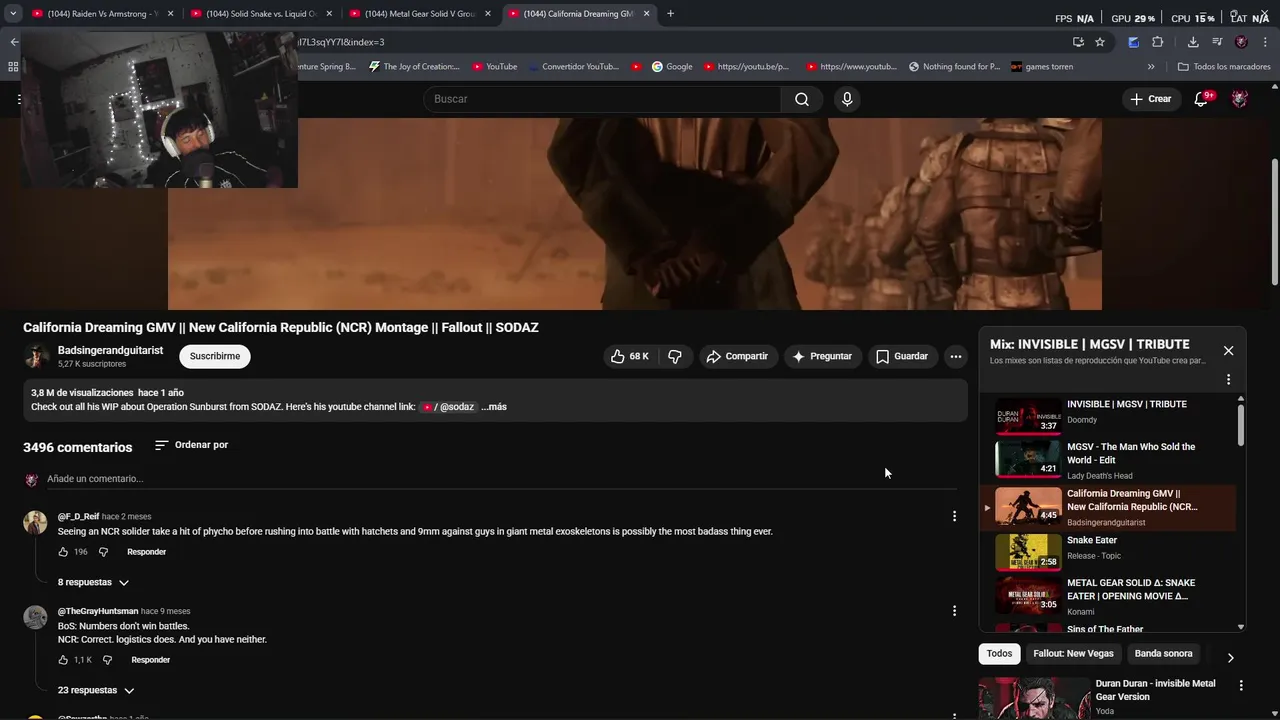
Task: Dislike the F_D_Reif comment
Action: click(103, 552)
